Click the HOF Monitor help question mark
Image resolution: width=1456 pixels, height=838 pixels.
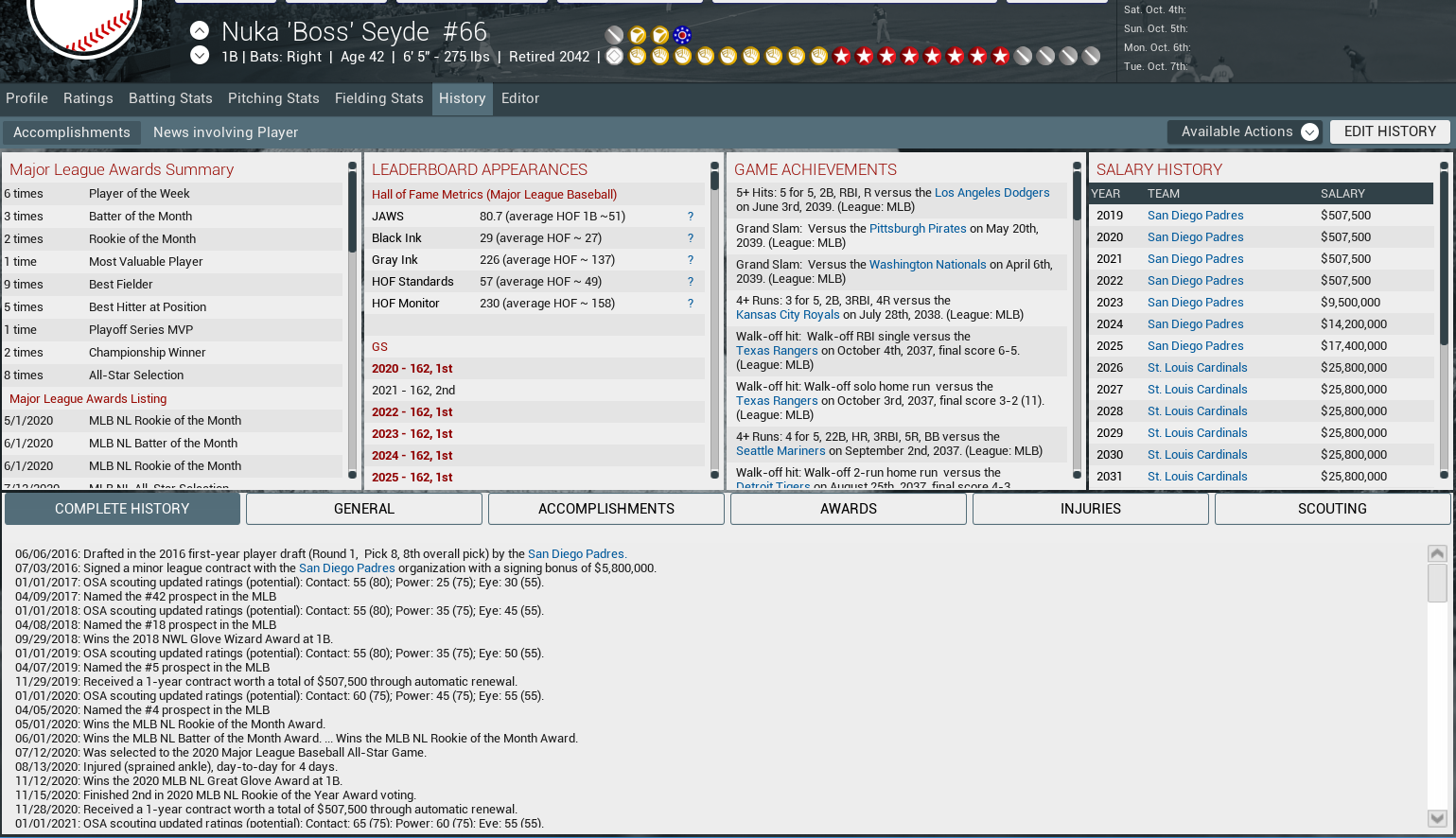pyautogui.click(x=690, y=304)
